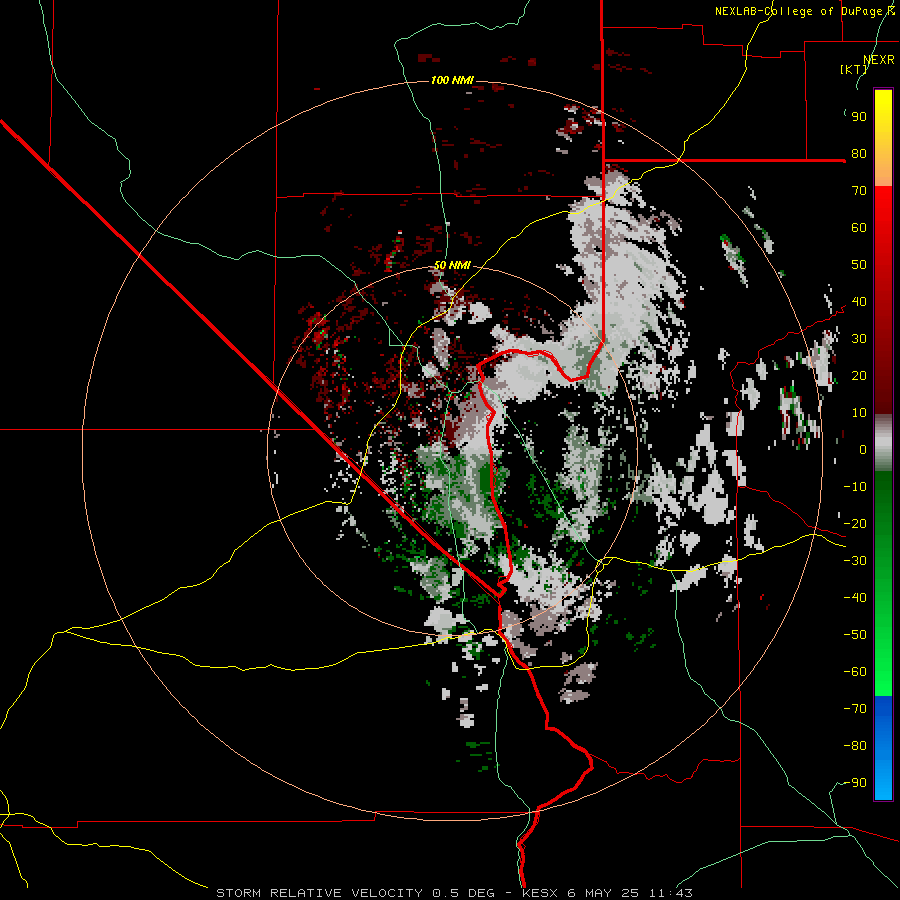
Task: Select the 60 value on velocity scale
Action: (x=859, y=228)
